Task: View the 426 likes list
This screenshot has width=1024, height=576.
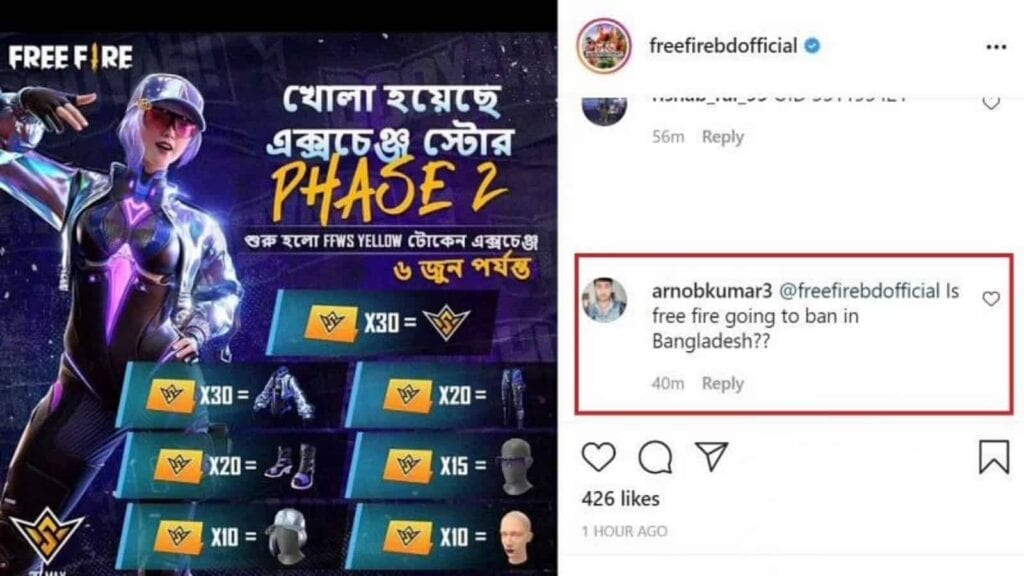Action: click(x=620, y=499)
